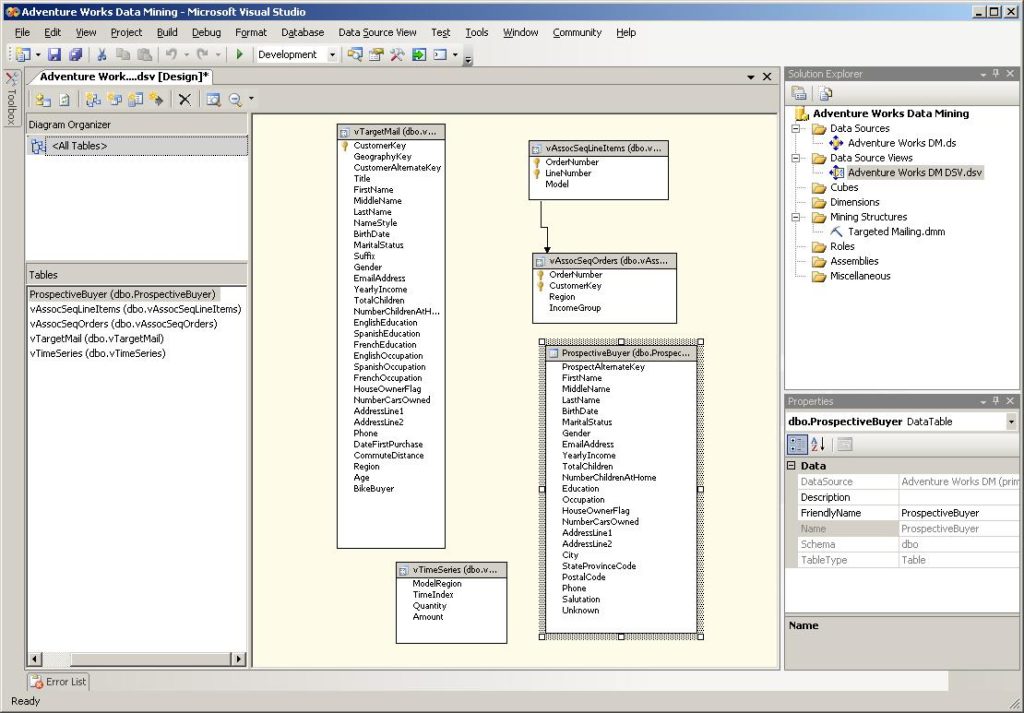Collapse the Data category in Properties
The height and width of the screenshot is (713, 1024).
pos(792,466)
